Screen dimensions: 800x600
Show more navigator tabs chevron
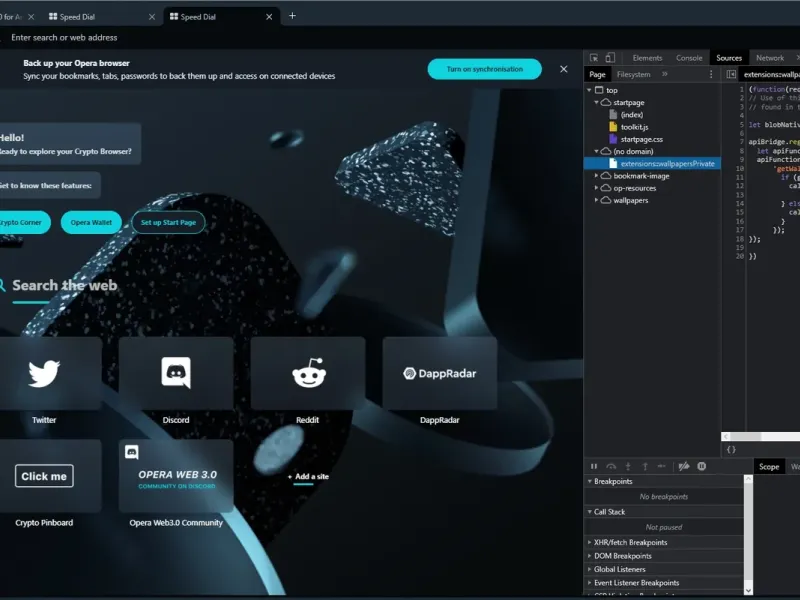point(665,74)
